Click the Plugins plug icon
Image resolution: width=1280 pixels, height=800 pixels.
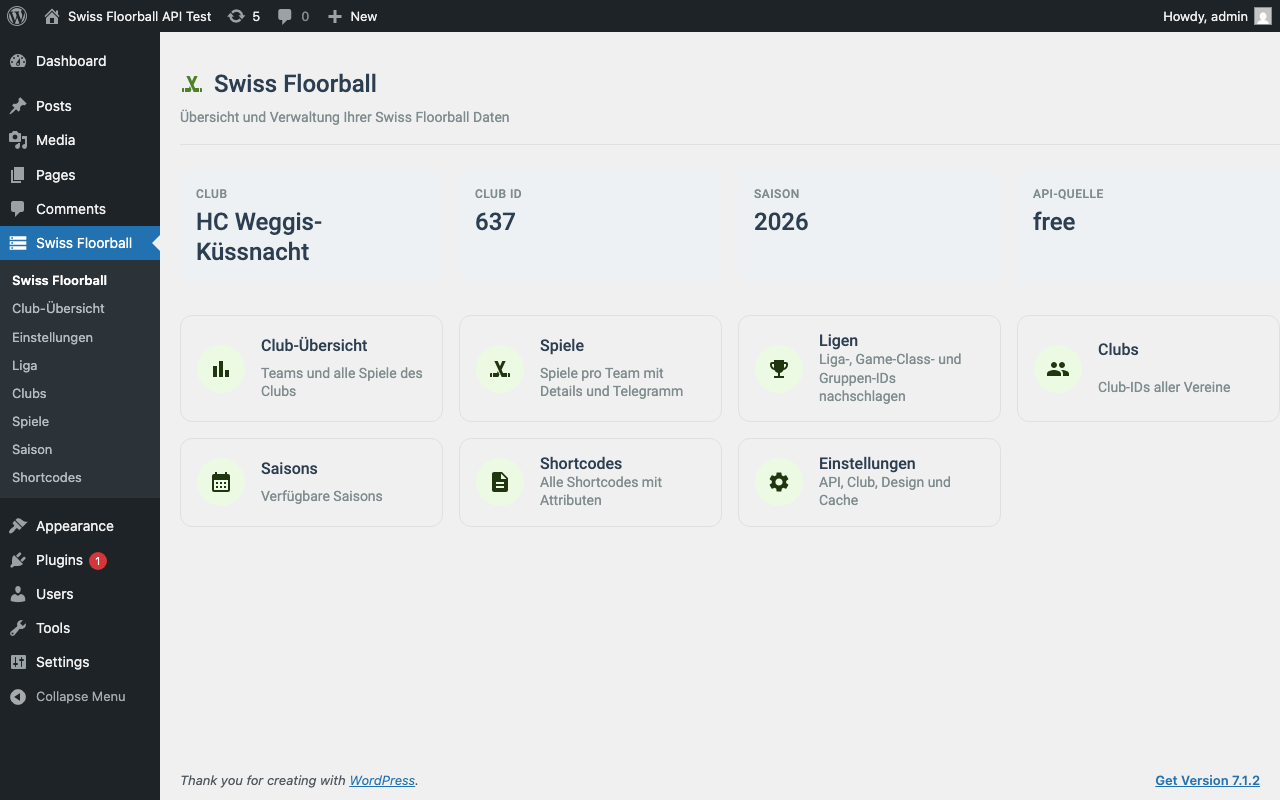pyautogui.click(x=18, y=560)
